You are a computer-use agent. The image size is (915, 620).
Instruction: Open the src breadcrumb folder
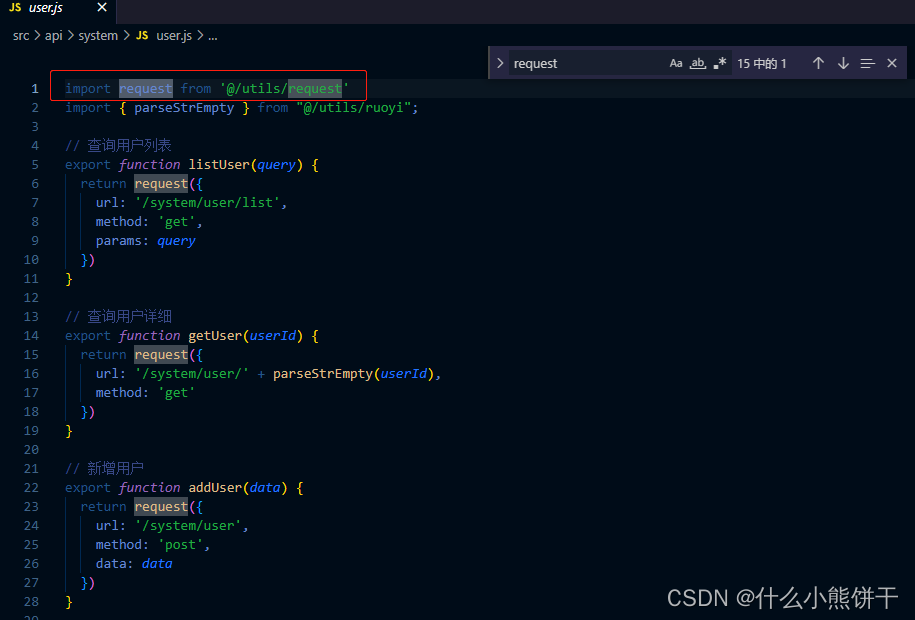[x=21, y=36]
